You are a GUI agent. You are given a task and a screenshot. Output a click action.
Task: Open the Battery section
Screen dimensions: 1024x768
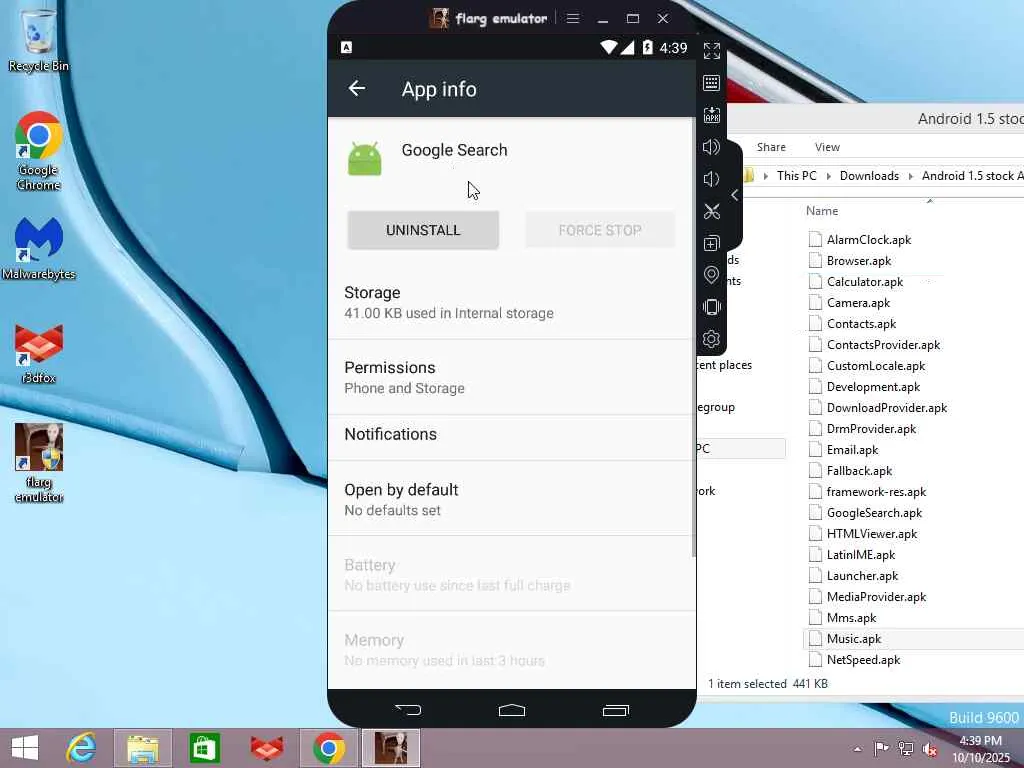click(511, 575)
